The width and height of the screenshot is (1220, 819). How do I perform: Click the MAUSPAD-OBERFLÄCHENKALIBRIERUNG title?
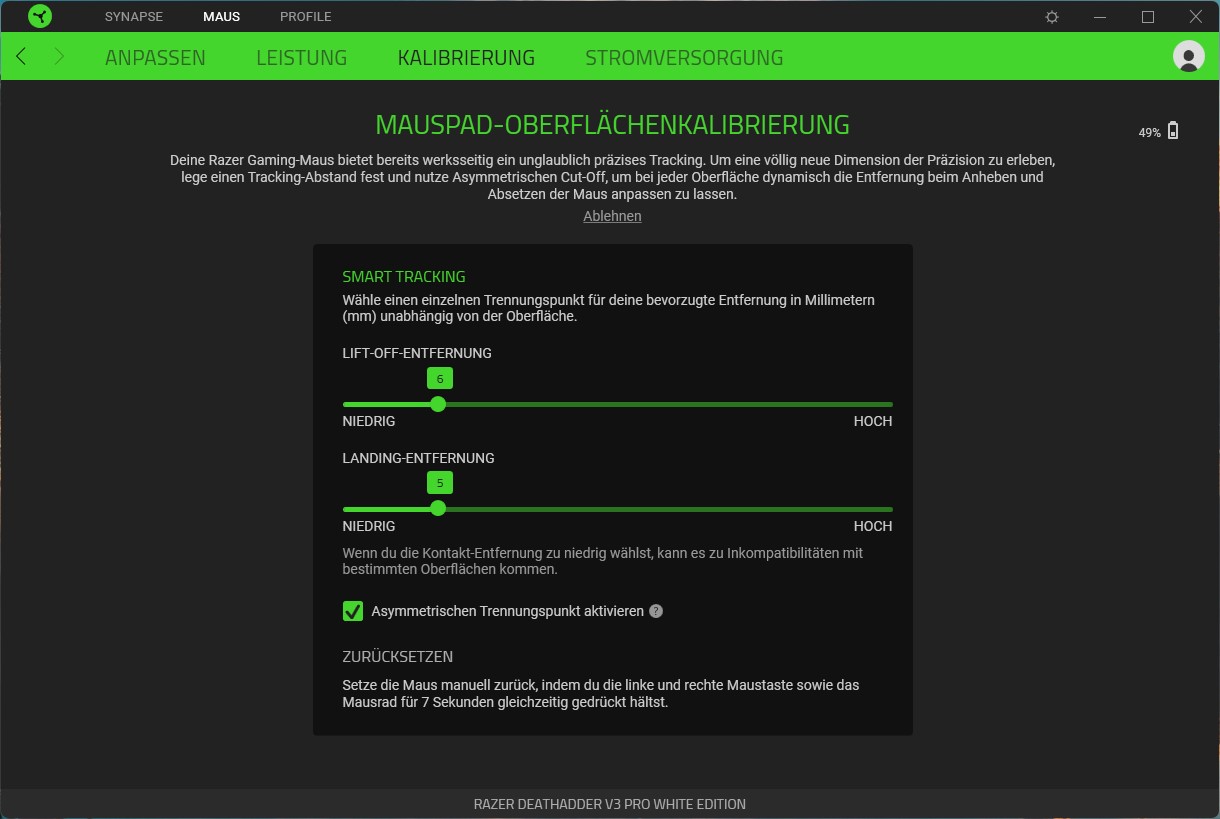pos(612,125)
